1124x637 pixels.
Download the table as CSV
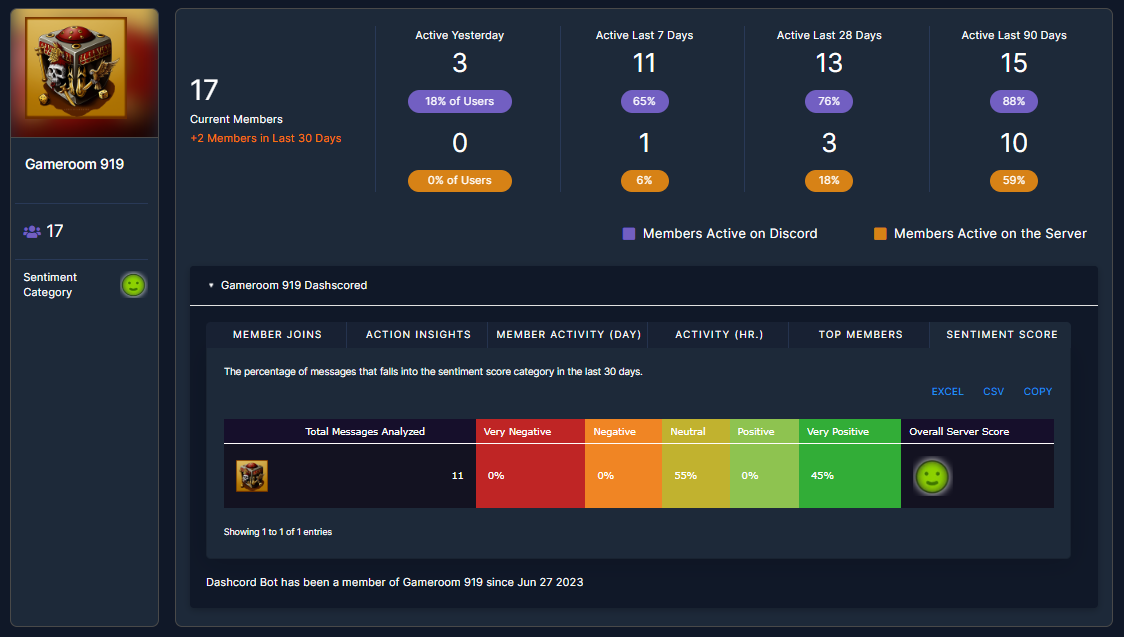coord(993,392)
